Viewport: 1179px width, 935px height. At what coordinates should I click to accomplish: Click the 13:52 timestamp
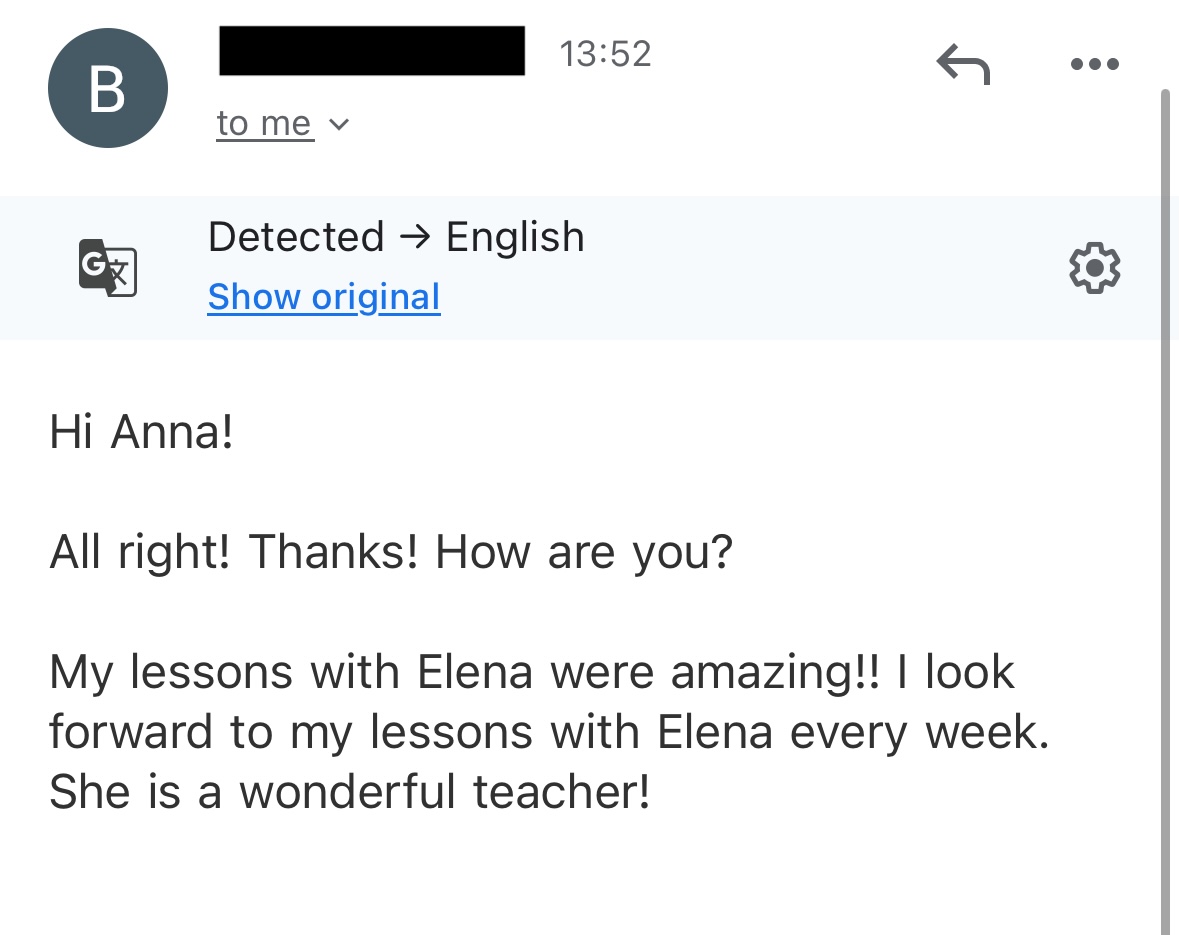[x=605, y=54]
